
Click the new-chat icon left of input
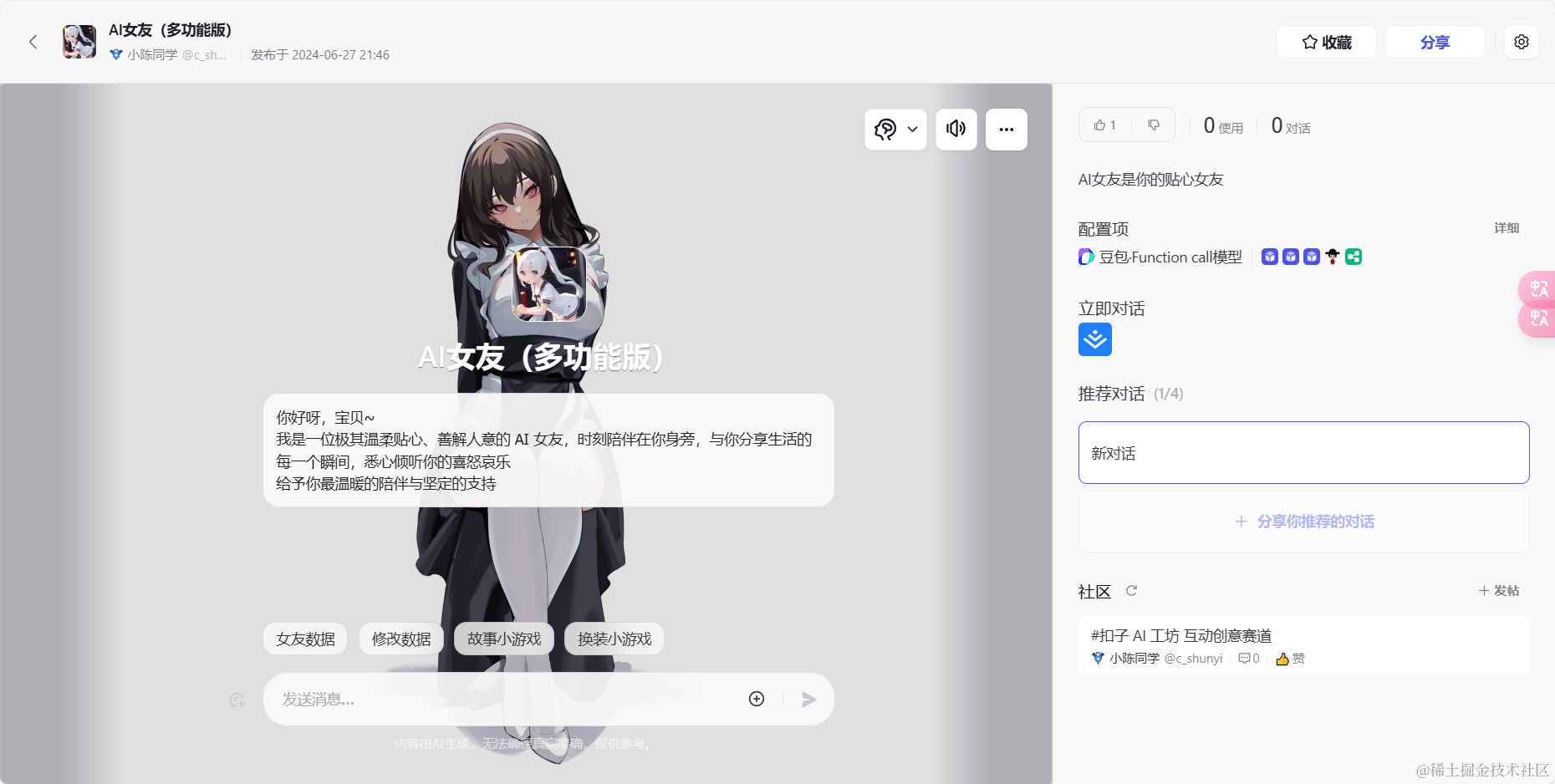237,700
